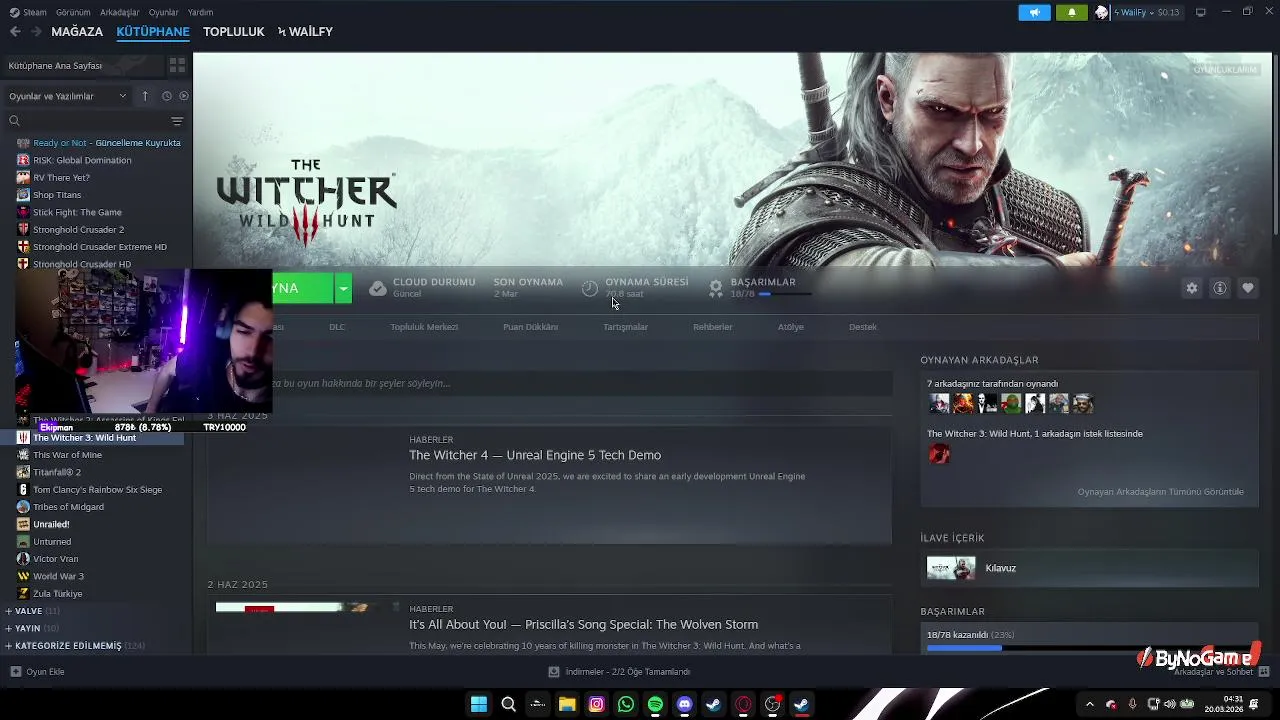Open Instagram from the taskbar
The width and height of the screenshot is (1280, 720).
coord(597,704)
